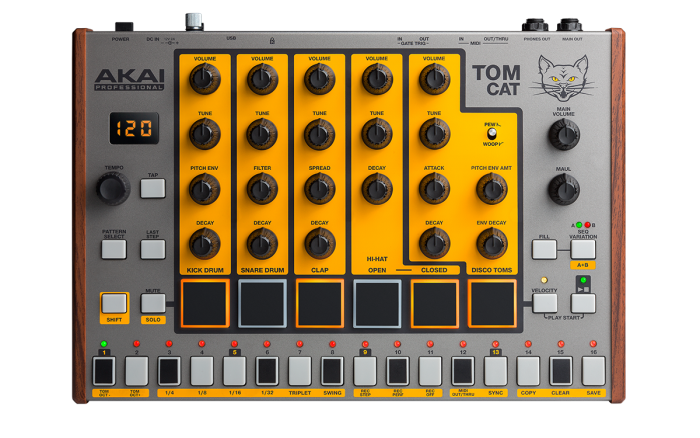The height and width of the screenshot is (438, 700).
Task: Adjust the Kick Drum Pitch Env knob
Action: (204, 189)
